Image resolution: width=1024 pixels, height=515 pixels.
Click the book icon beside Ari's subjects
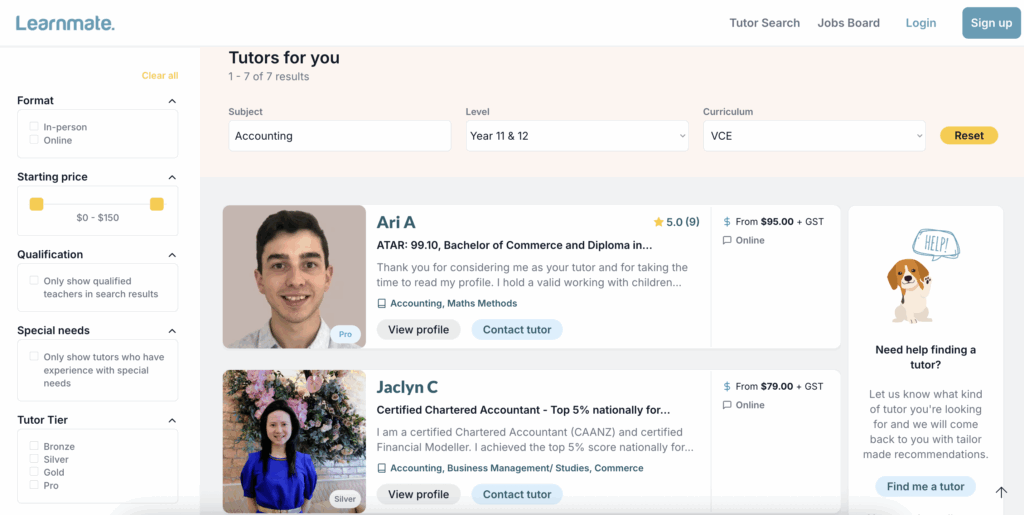coord(382,304)
